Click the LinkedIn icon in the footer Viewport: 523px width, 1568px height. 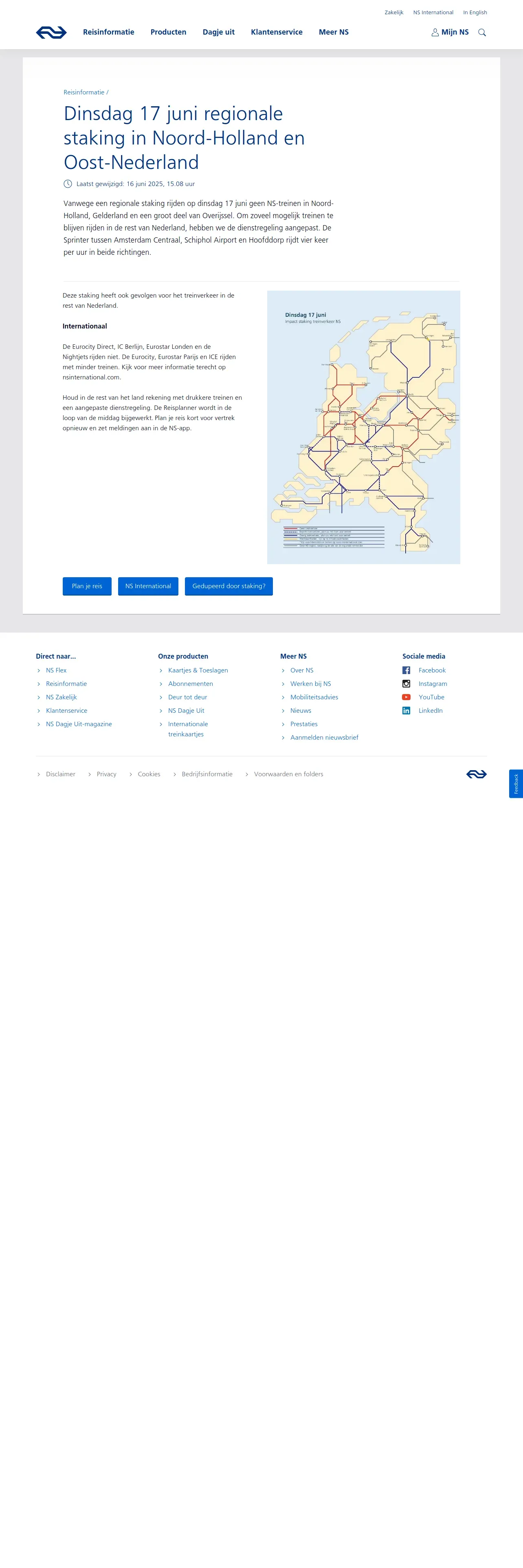pos(406,710)
